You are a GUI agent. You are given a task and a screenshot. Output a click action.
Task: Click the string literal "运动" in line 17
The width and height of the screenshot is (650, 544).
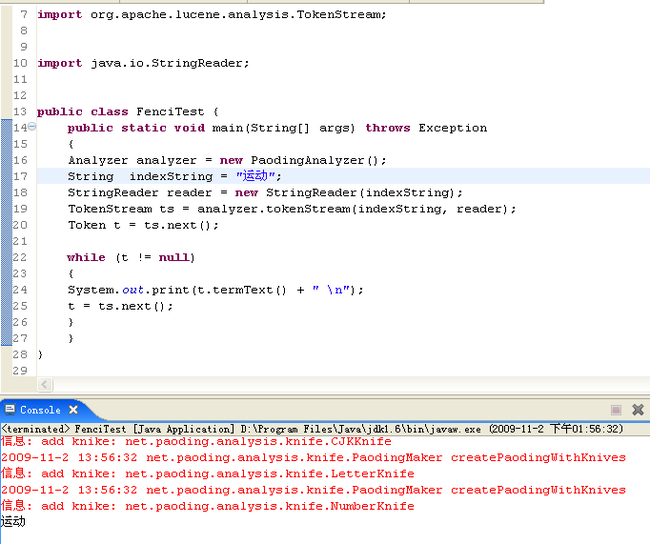tap(255, 176)
